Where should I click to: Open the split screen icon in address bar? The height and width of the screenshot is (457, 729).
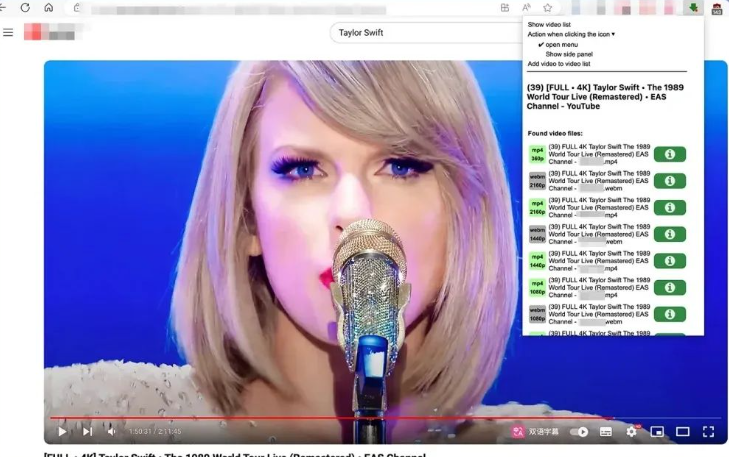point(504,7)
